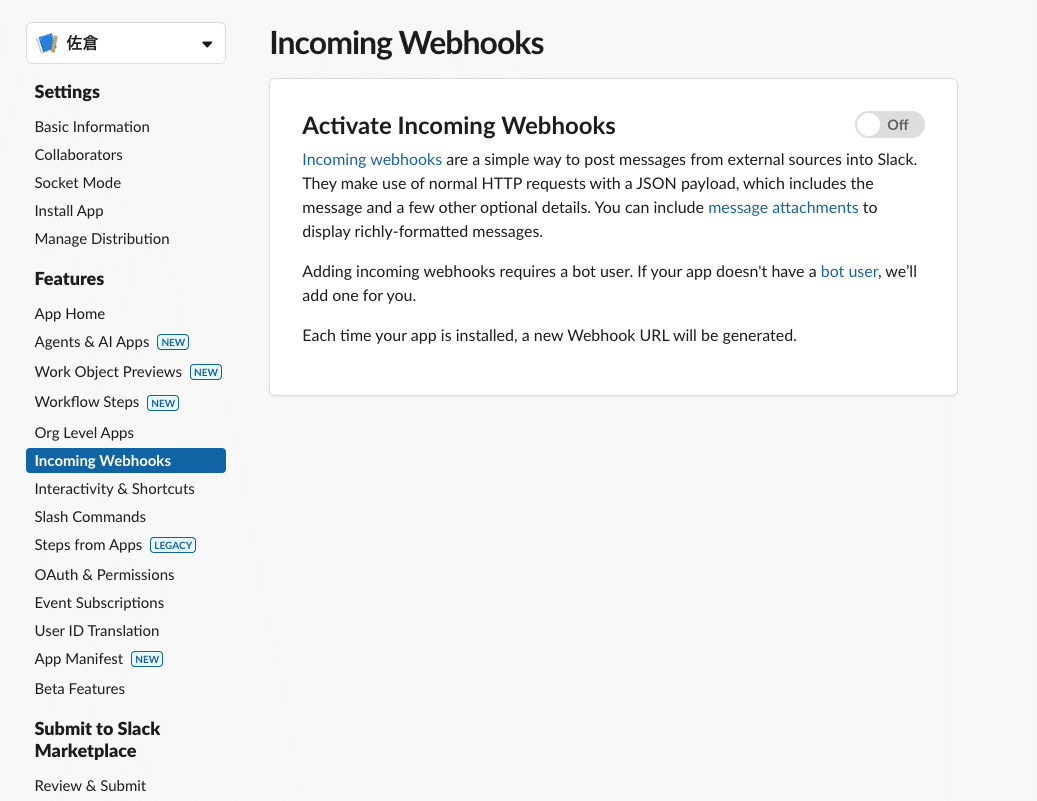Click the NEW badge next to Workflow Steps
1037x801 pixels.
(x=163, y=403)
